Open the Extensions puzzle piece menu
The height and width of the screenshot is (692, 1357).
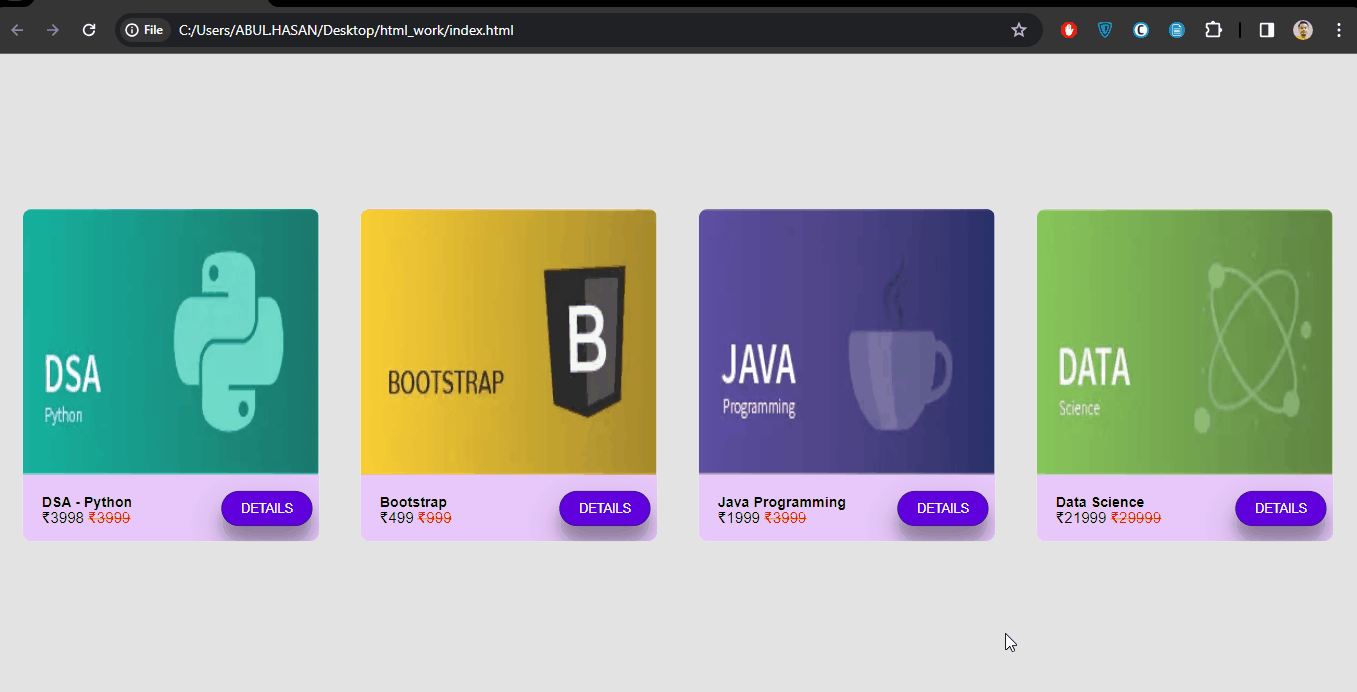(1213, 30)
